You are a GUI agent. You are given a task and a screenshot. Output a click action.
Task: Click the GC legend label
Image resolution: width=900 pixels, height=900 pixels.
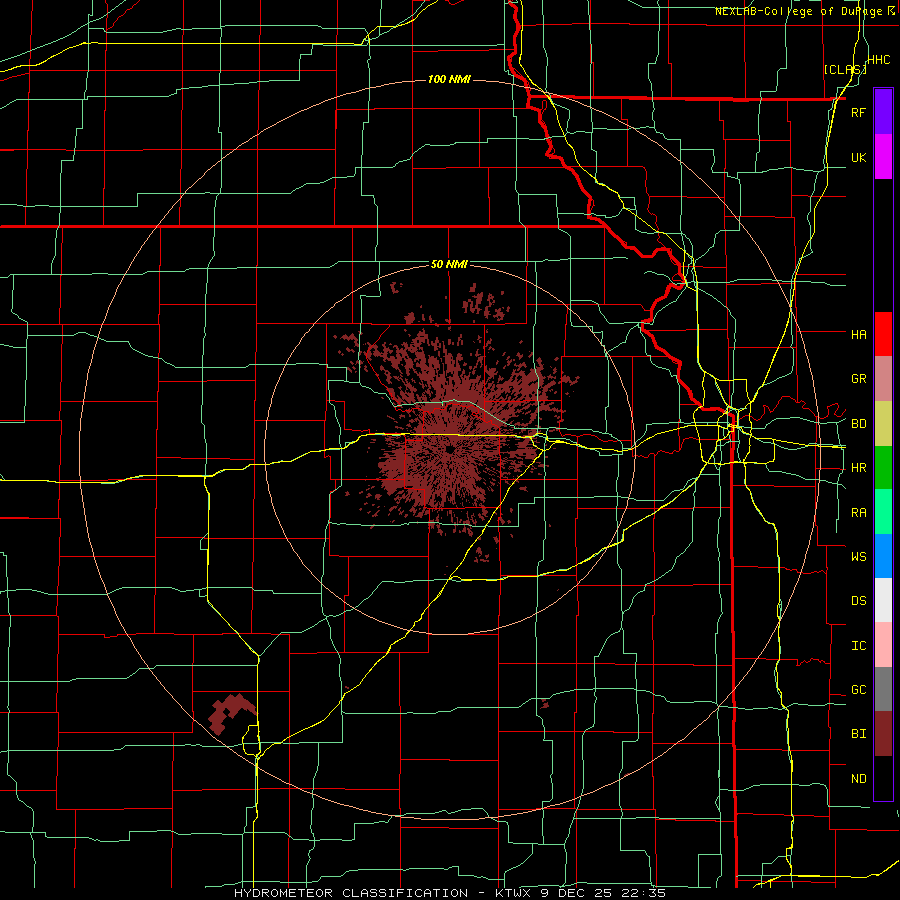(x=858, y=690)
